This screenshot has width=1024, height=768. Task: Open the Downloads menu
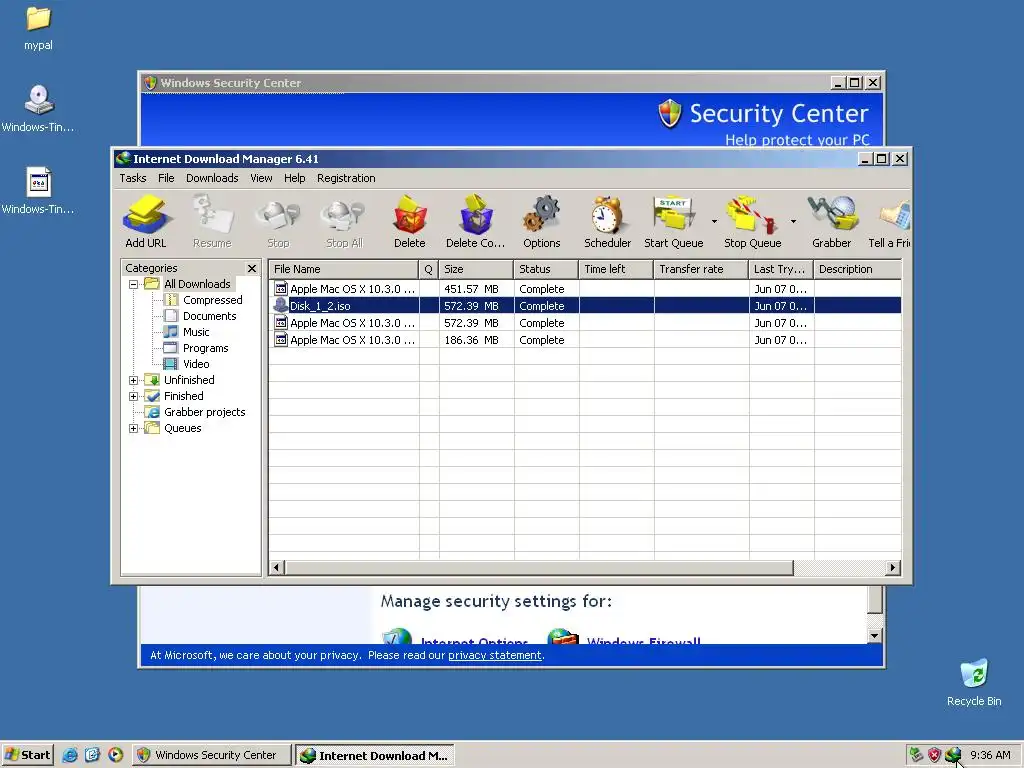pos(212,178)
